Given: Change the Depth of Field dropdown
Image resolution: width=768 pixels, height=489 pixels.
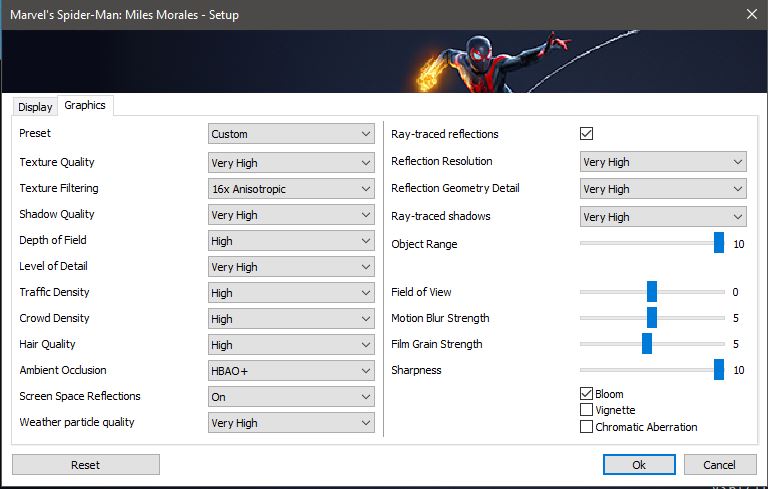Looking at the screenshot, I should [291, 241].
